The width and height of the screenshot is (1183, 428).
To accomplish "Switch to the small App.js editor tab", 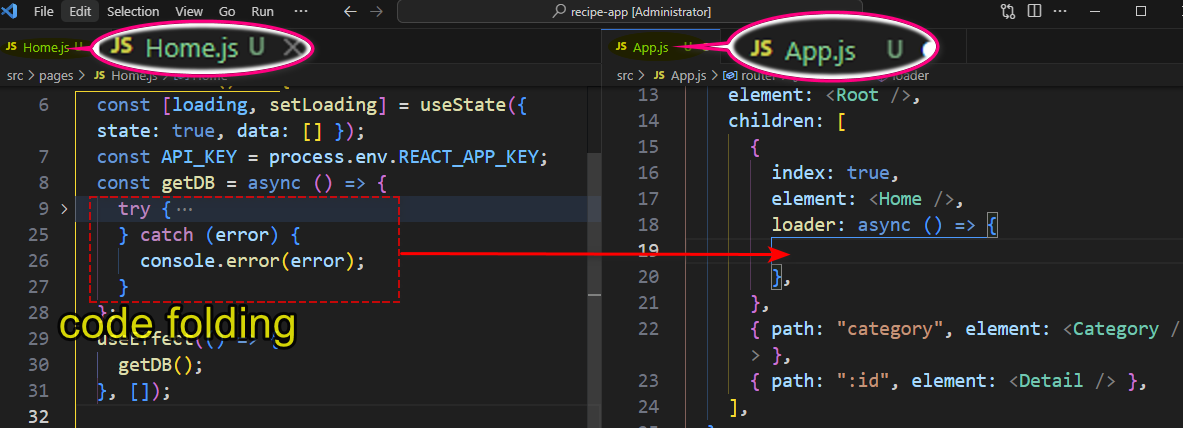I will [650, 47].
